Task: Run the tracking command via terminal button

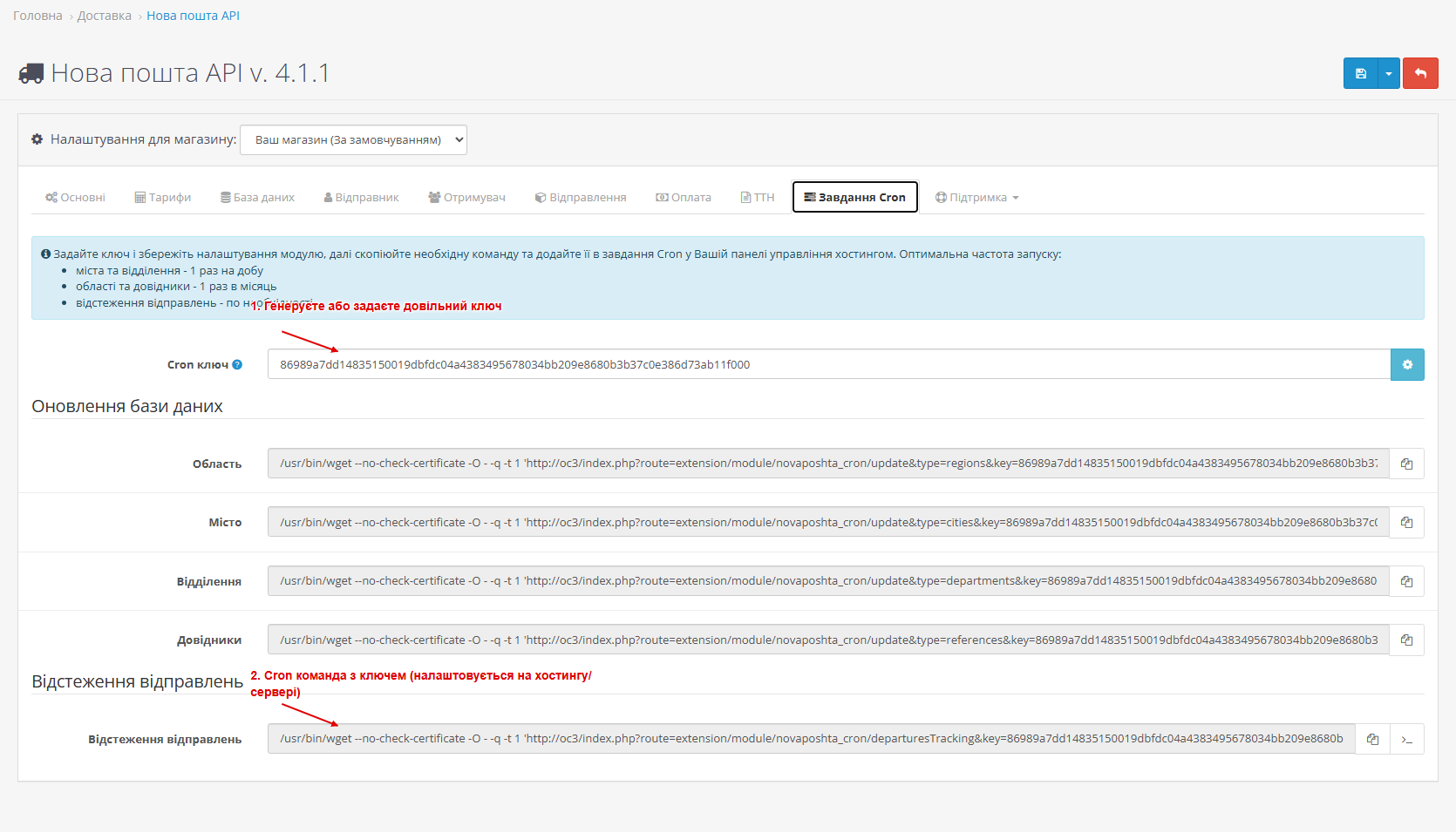Action: pos(1407,739)
